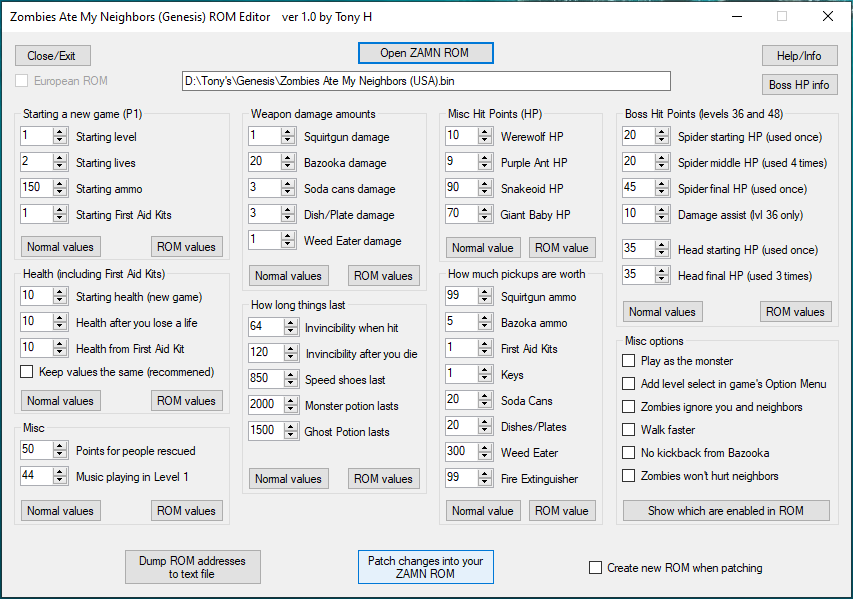Click the ROM file path text field
The image size is (853, 599).
coord(425,82)
